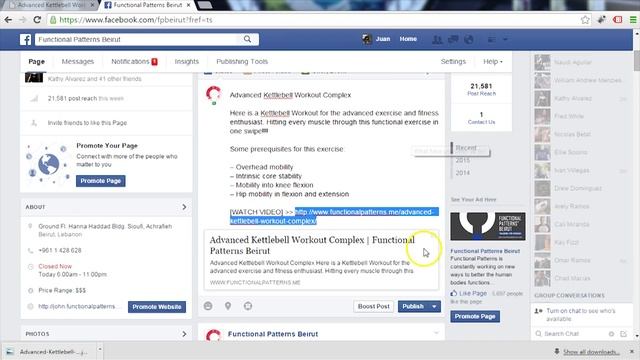Image resolution: width=640 pixels, height=360 pixels.
Task: Click the location pin icon under the post
Action: pyautogui.click(x=228, y=306)
